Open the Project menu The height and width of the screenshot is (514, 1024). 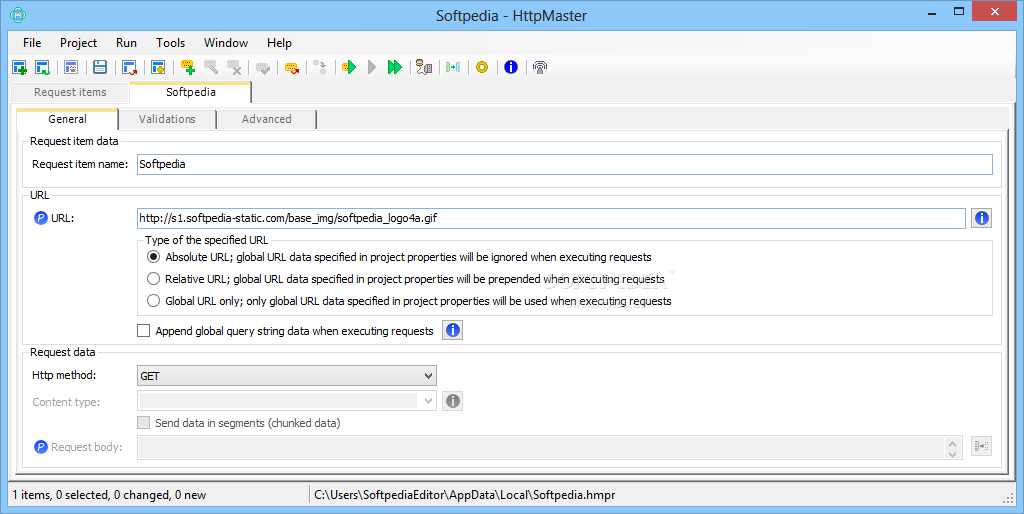click(x=78, y=42)
